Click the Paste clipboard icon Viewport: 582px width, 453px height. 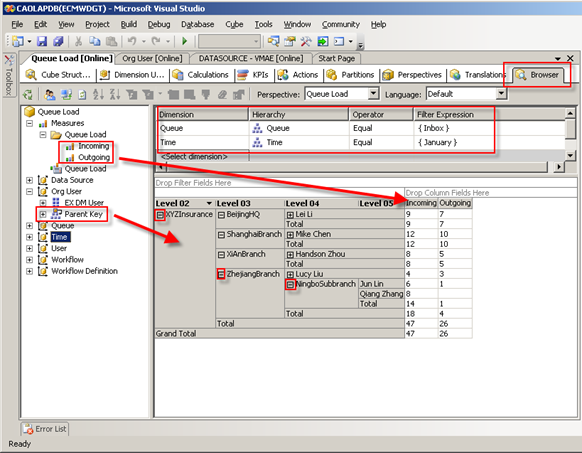pos(111,41)
